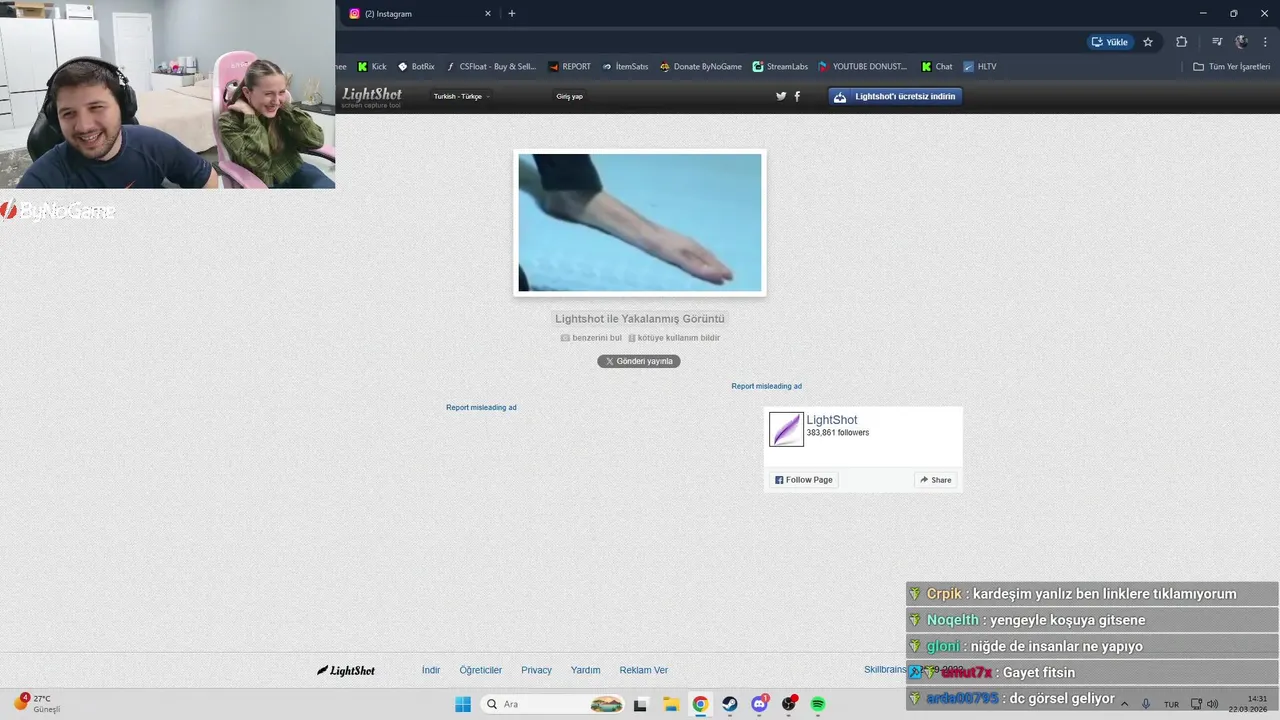The width and height of the screenshot is (1280, 720).
Task: Open the Chrome profile avatar
Action: point(1242,42)
